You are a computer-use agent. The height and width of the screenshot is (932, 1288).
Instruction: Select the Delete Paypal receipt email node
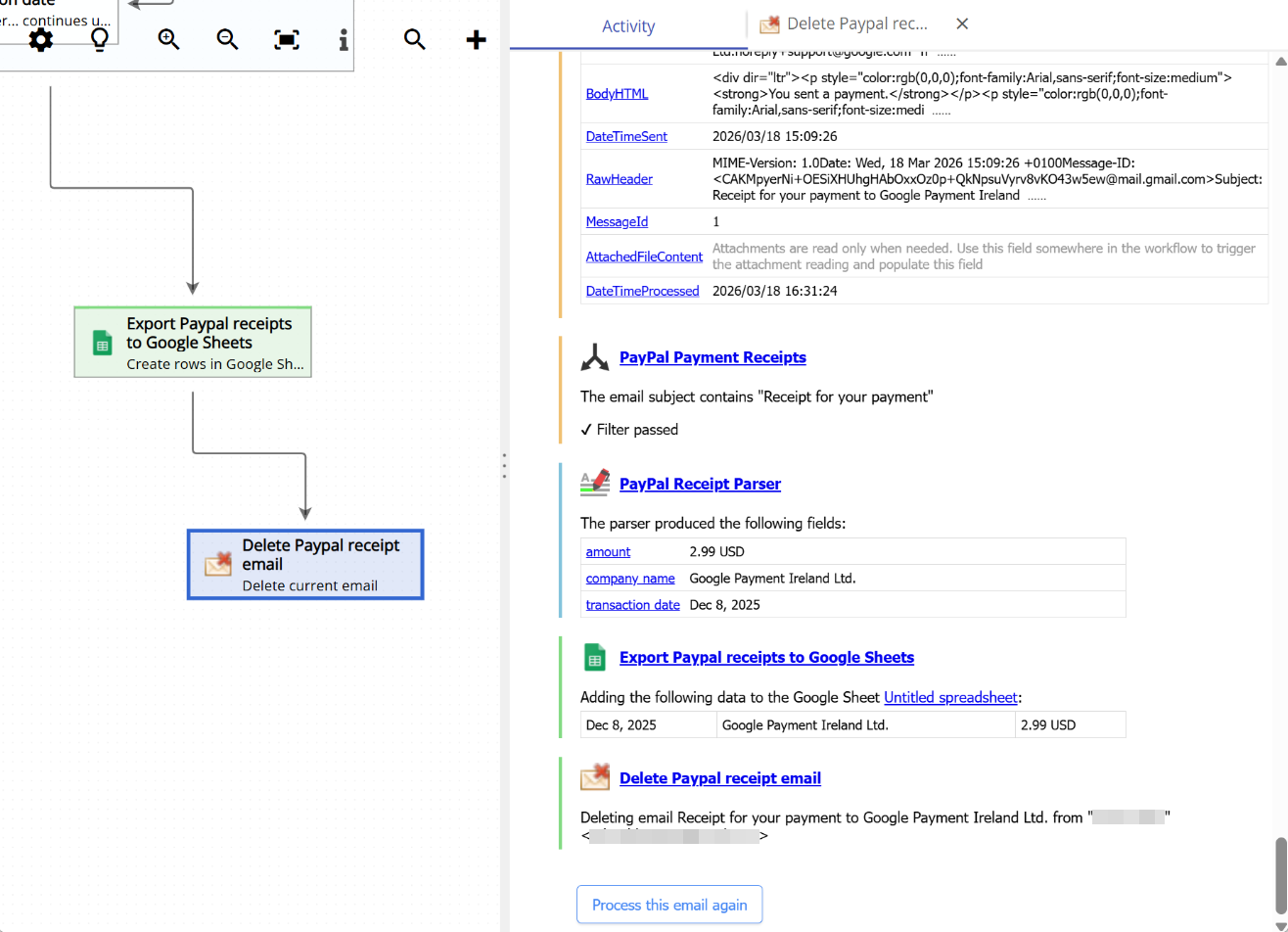[304, 564]
